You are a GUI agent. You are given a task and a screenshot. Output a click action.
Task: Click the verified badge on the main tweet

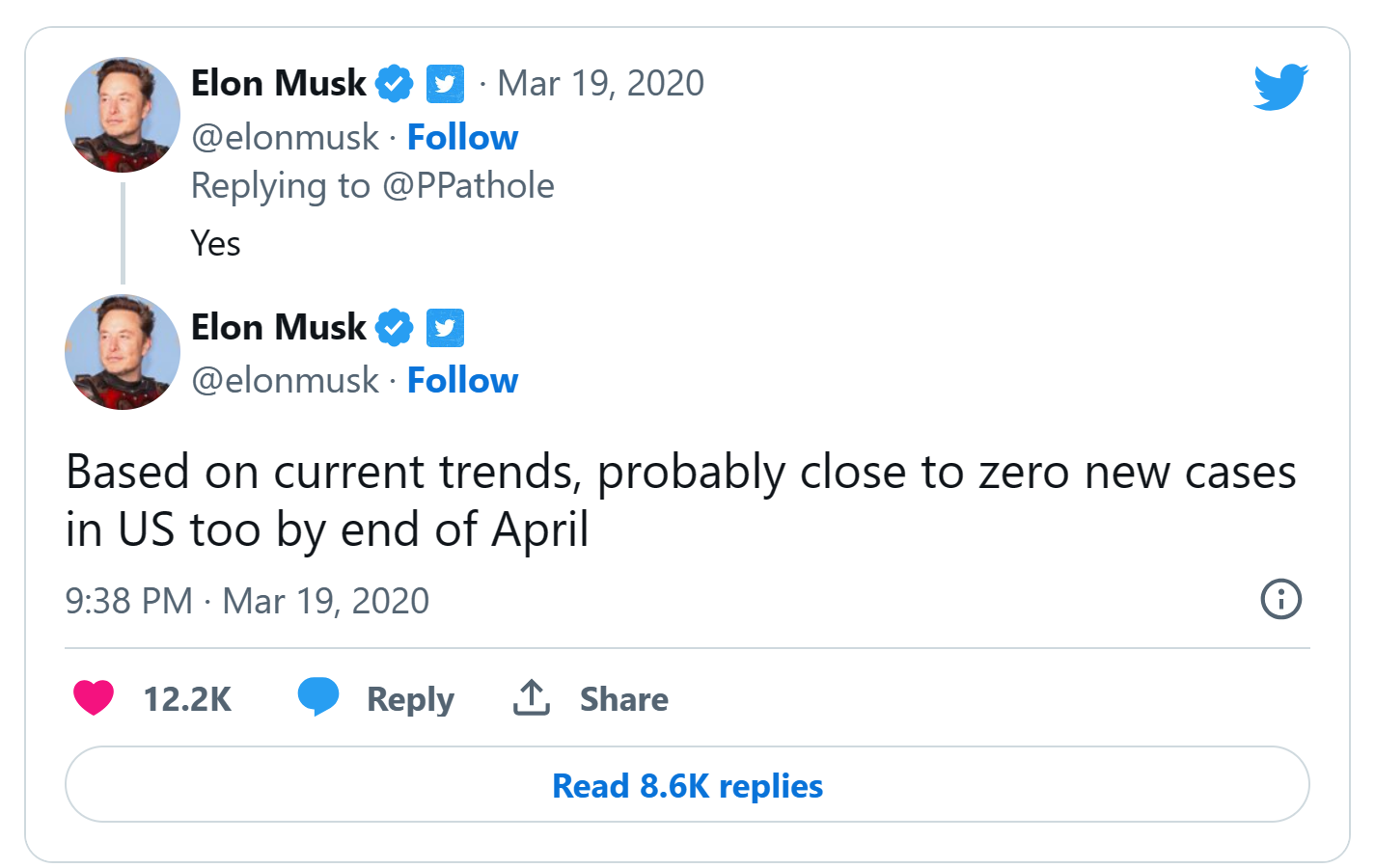coord(394,328)
